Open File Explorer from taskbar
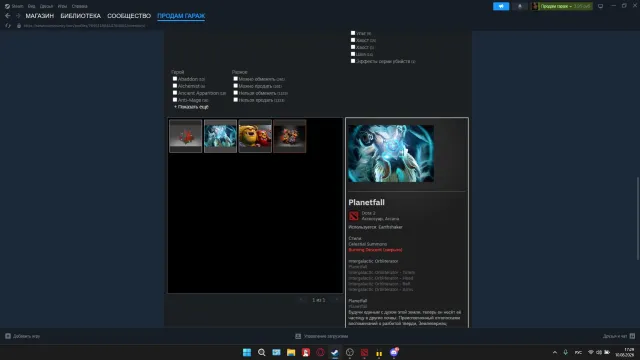Image resolution: width=640 pixels, height=360 pixels. (x=291, y=352)
